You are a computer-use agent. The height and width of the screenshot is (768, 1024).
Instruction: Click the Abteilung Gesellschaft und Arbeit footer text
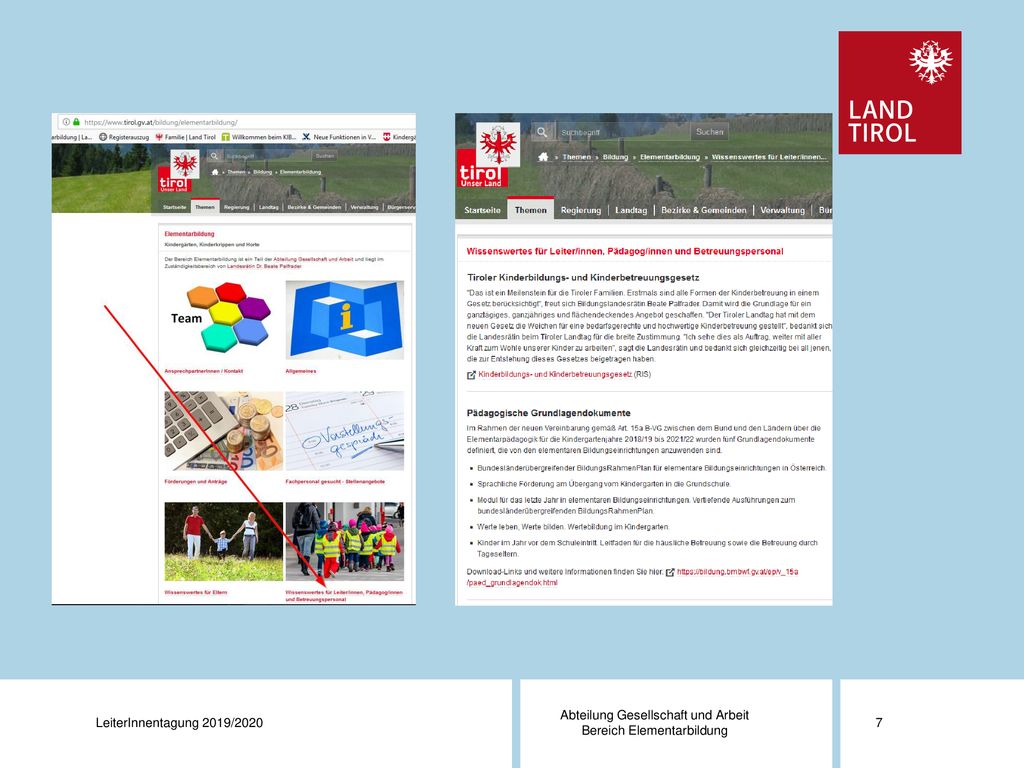654,715
